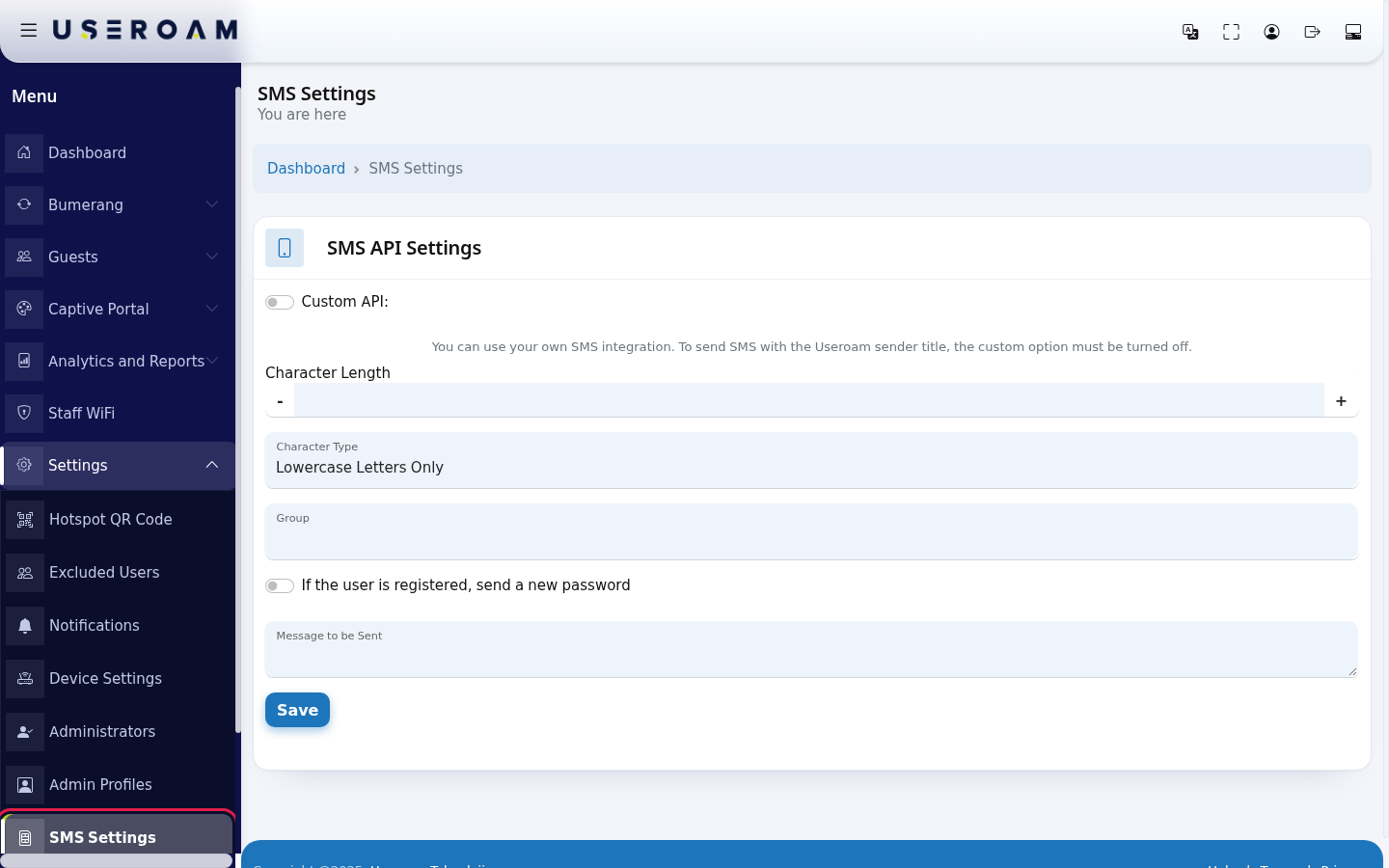Click the logout icon in header
The width and height of the screenshot is (1389, 868).
coord(1312,32)
